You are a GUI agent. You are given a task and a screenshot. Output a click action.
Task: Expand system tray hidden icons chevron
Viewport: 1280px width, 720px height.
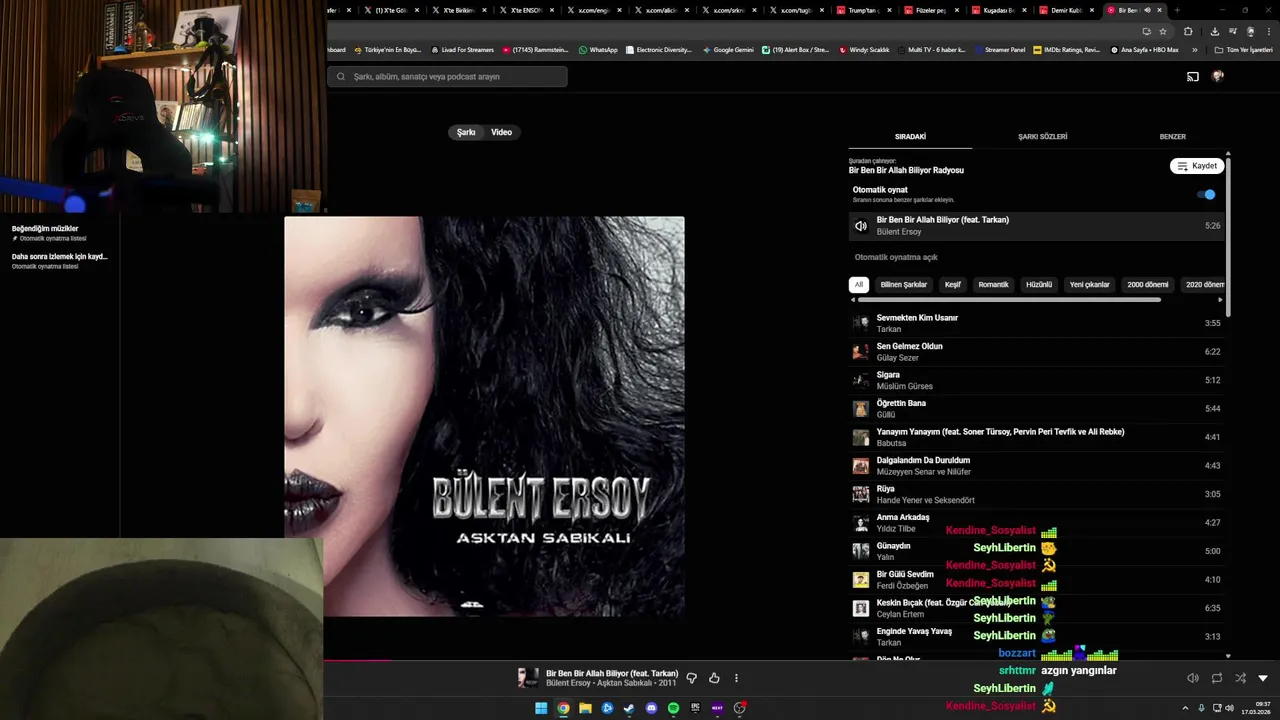pos(1186,708)
